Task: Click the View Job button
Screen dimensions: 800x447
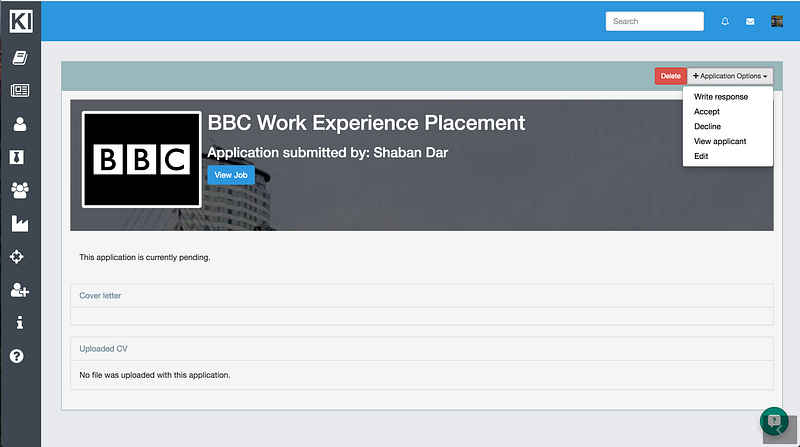Action: [231, 175]
